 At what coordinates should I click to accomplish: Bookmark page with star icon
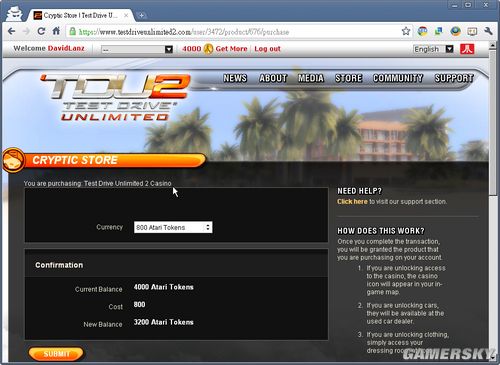pyautogui.click(x=406, y=31)
